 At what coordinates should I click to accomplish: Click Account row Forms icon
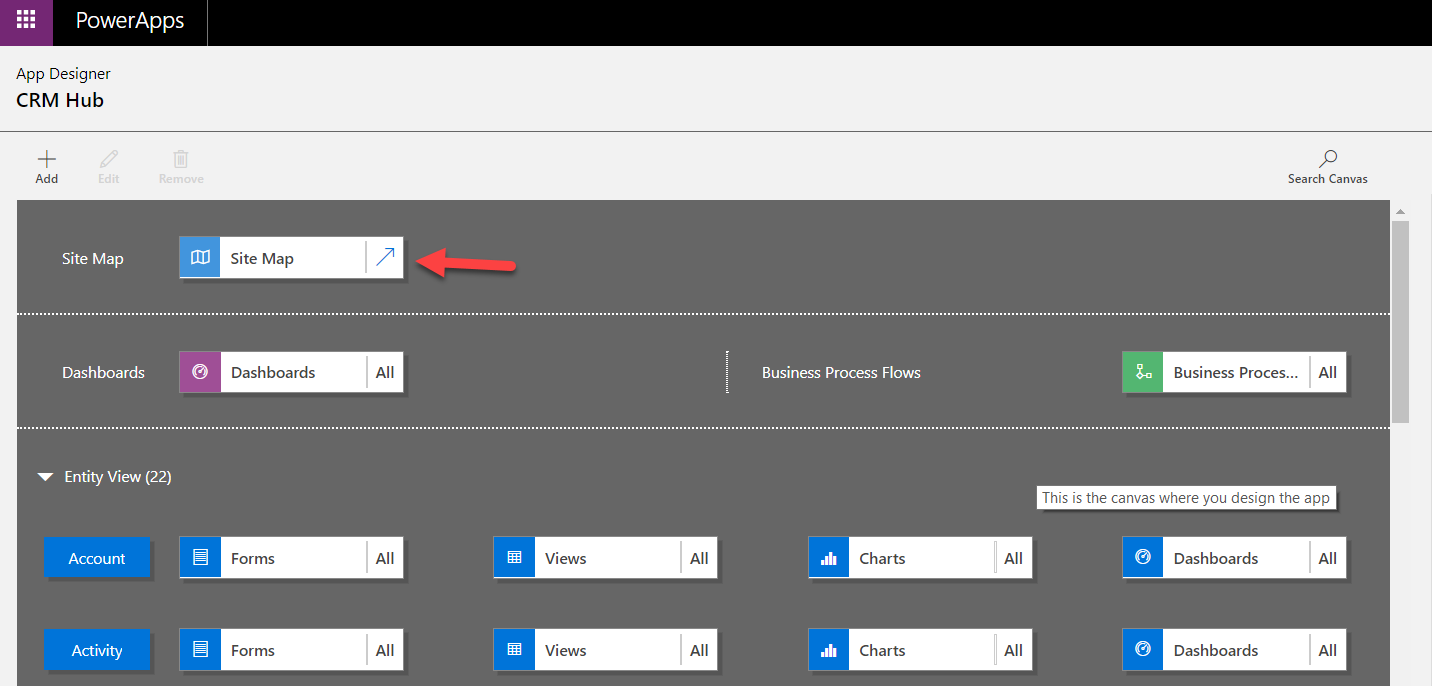[x=200, y=558]
